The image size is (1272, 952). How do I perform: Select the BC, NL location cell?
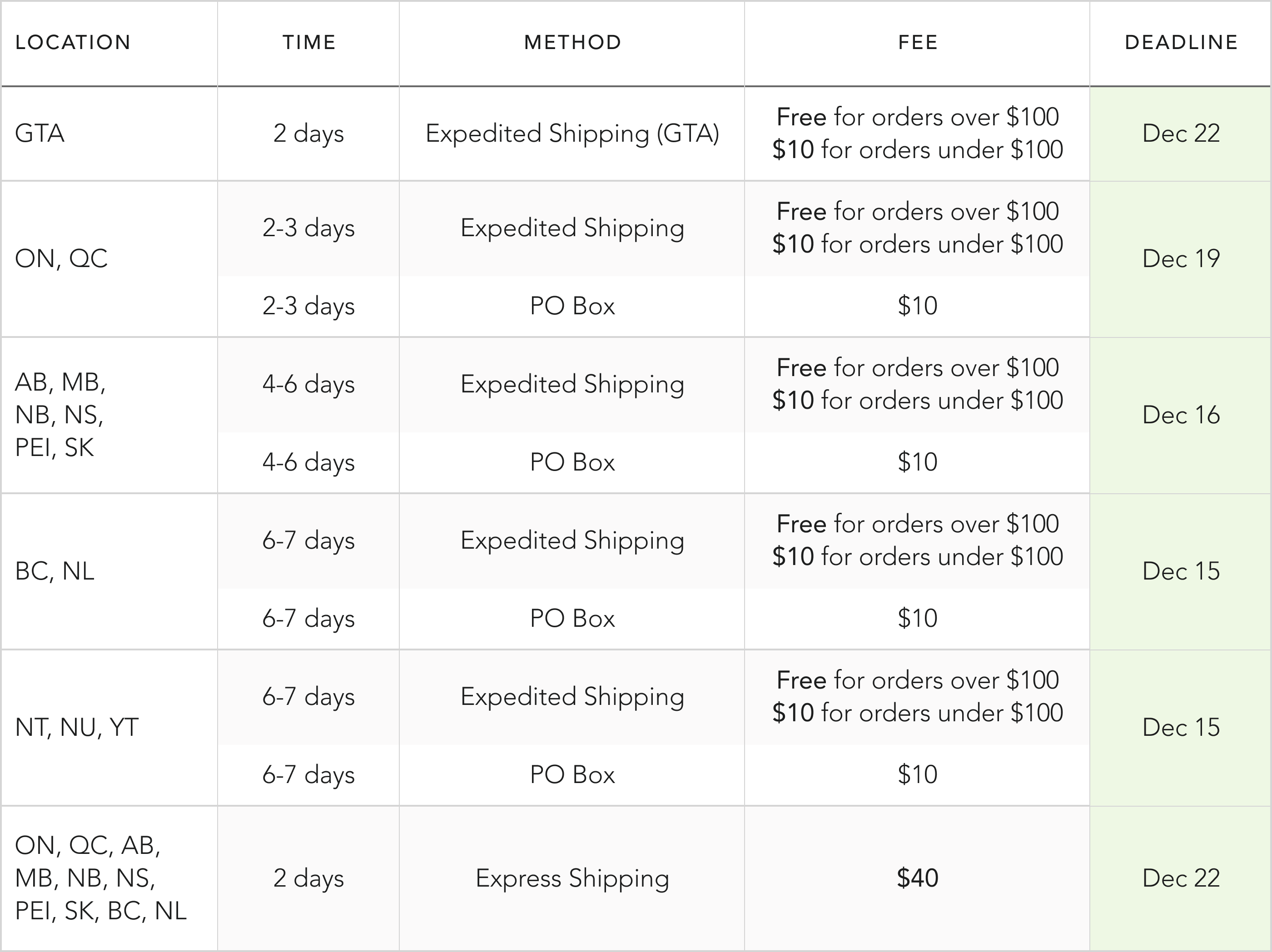coord(55,571)
